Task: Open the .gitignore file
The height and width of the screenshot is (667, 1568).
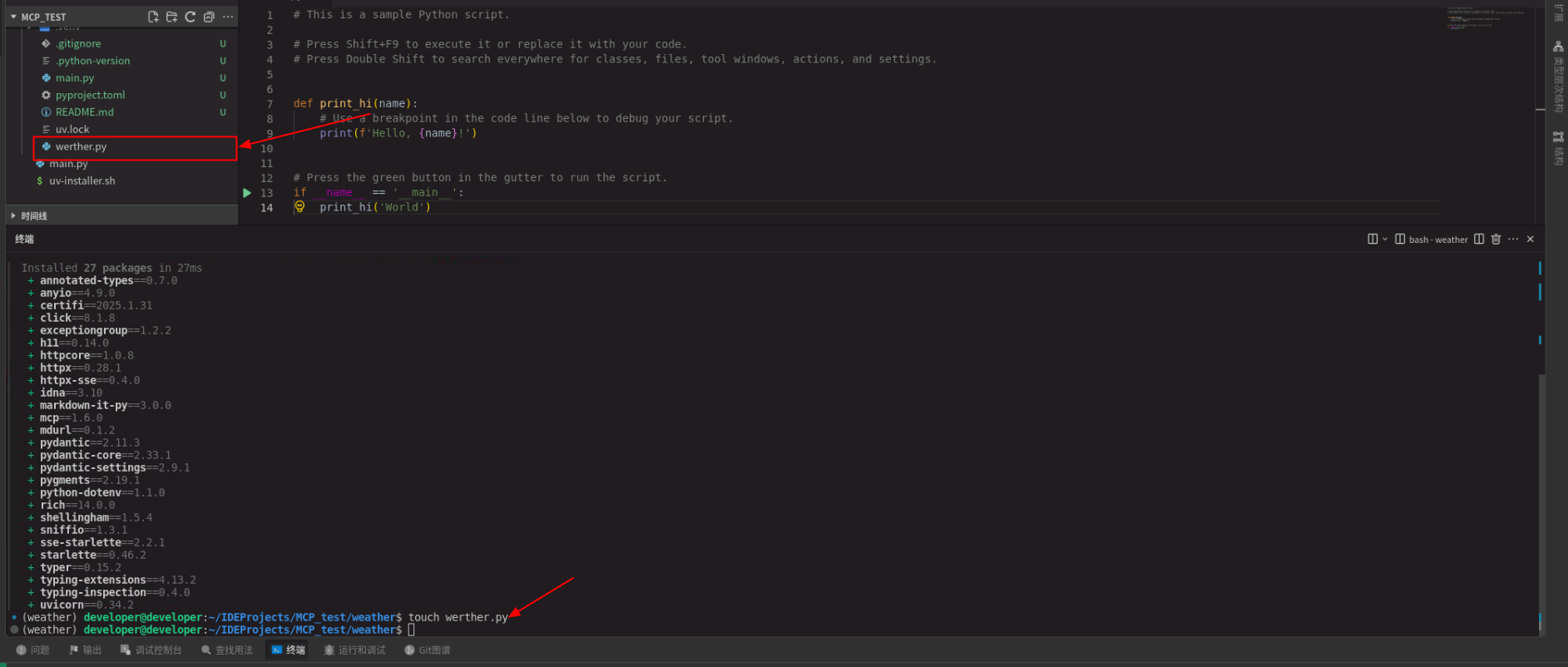Action: point(78,43)
